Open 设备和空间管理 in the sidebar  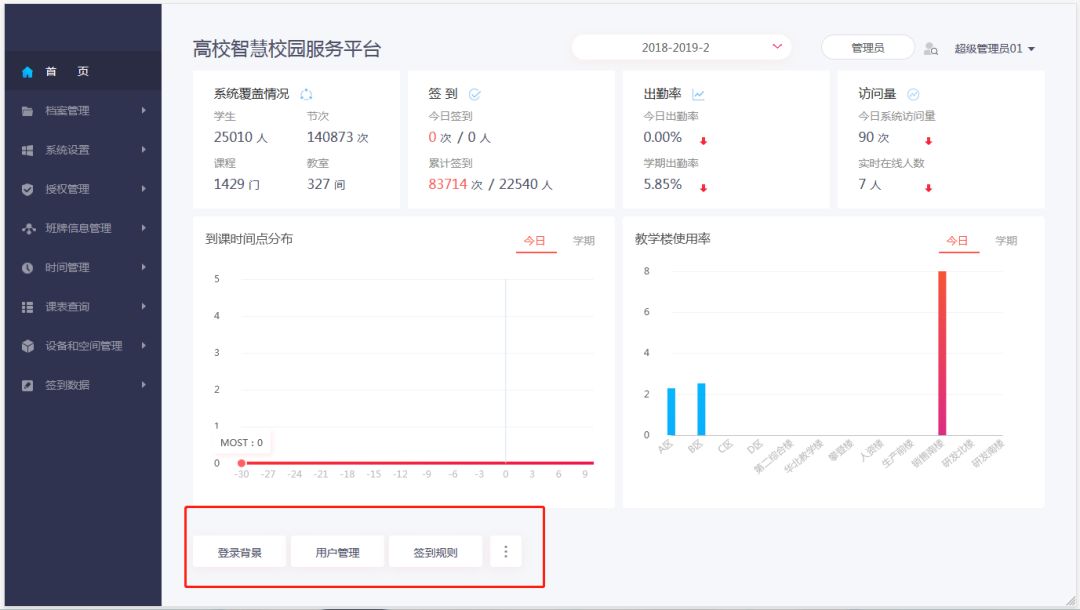click(83, 346)
